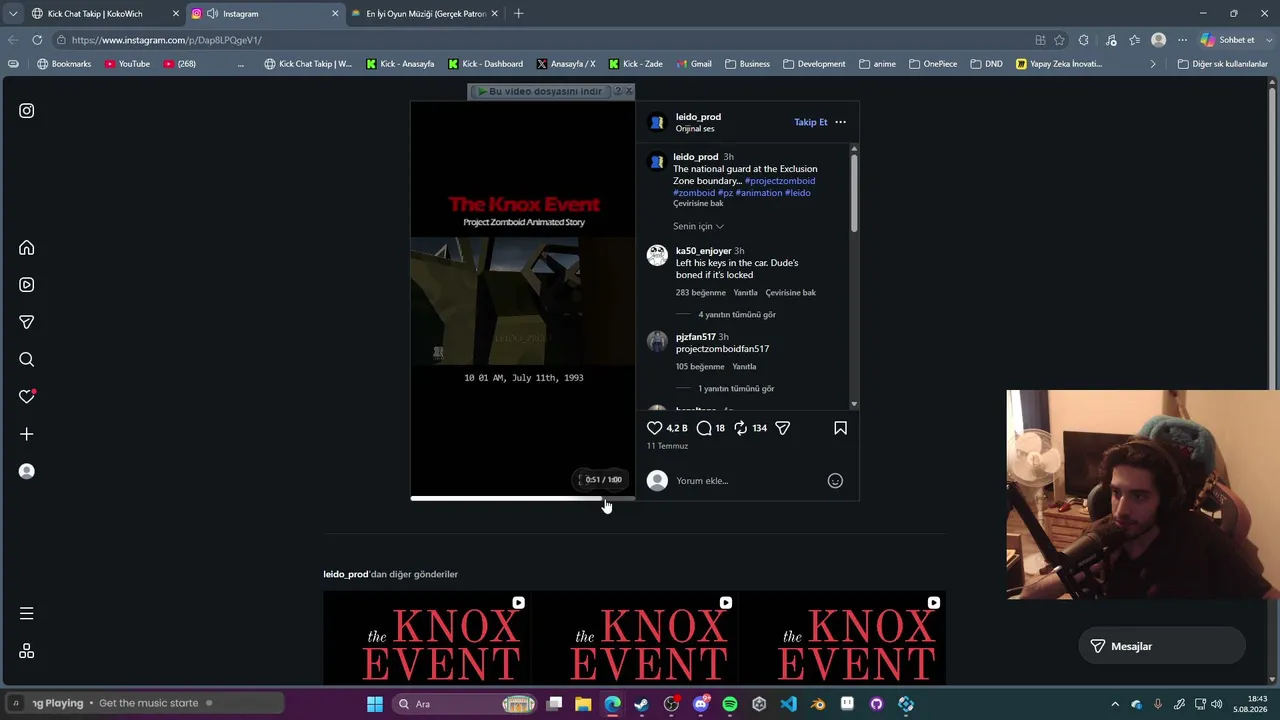The width and height of the screenshot is (1280, 720).
Task: Focus the 'Yorum ekle...' comment field
Action: [745, 481]
